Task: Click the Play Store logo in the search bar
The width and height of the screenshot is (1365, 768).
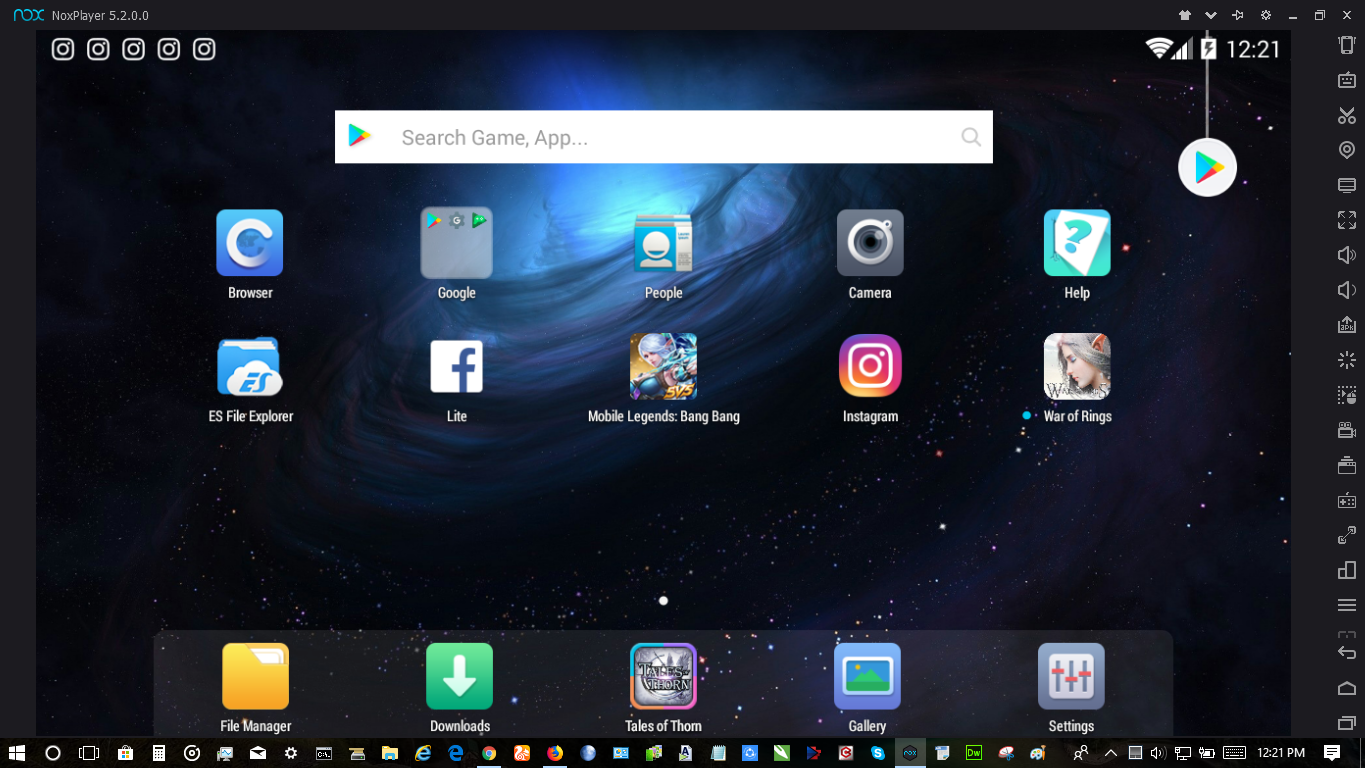Action: point(360,137)
